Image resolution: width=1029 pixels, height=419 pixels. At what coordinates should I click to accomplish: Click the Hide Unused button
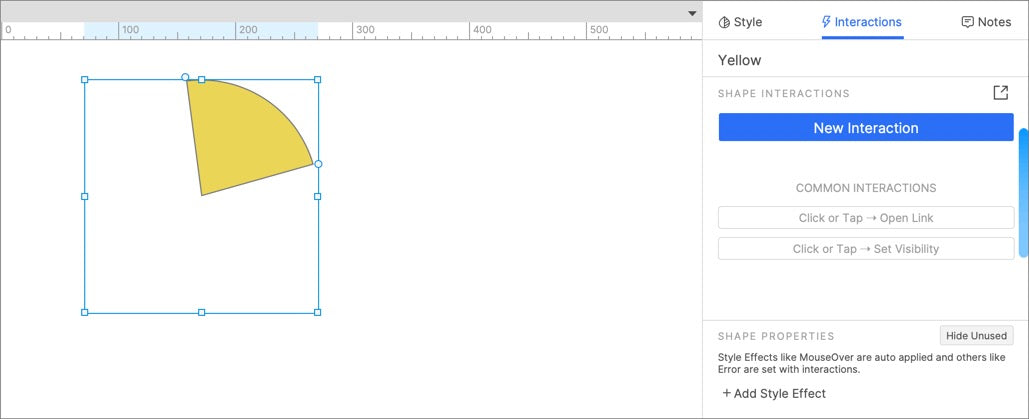[x=976, y=336]
